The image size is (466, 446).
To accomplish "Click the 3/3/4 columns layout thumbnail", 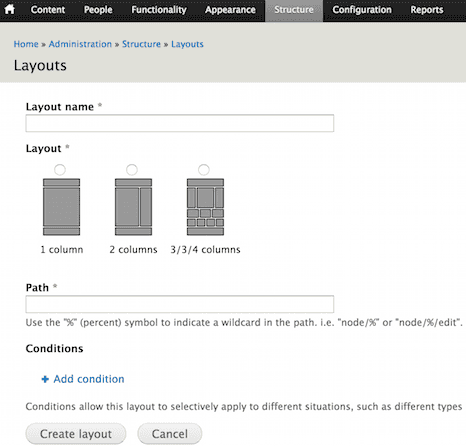I will (x=205, y=207).
